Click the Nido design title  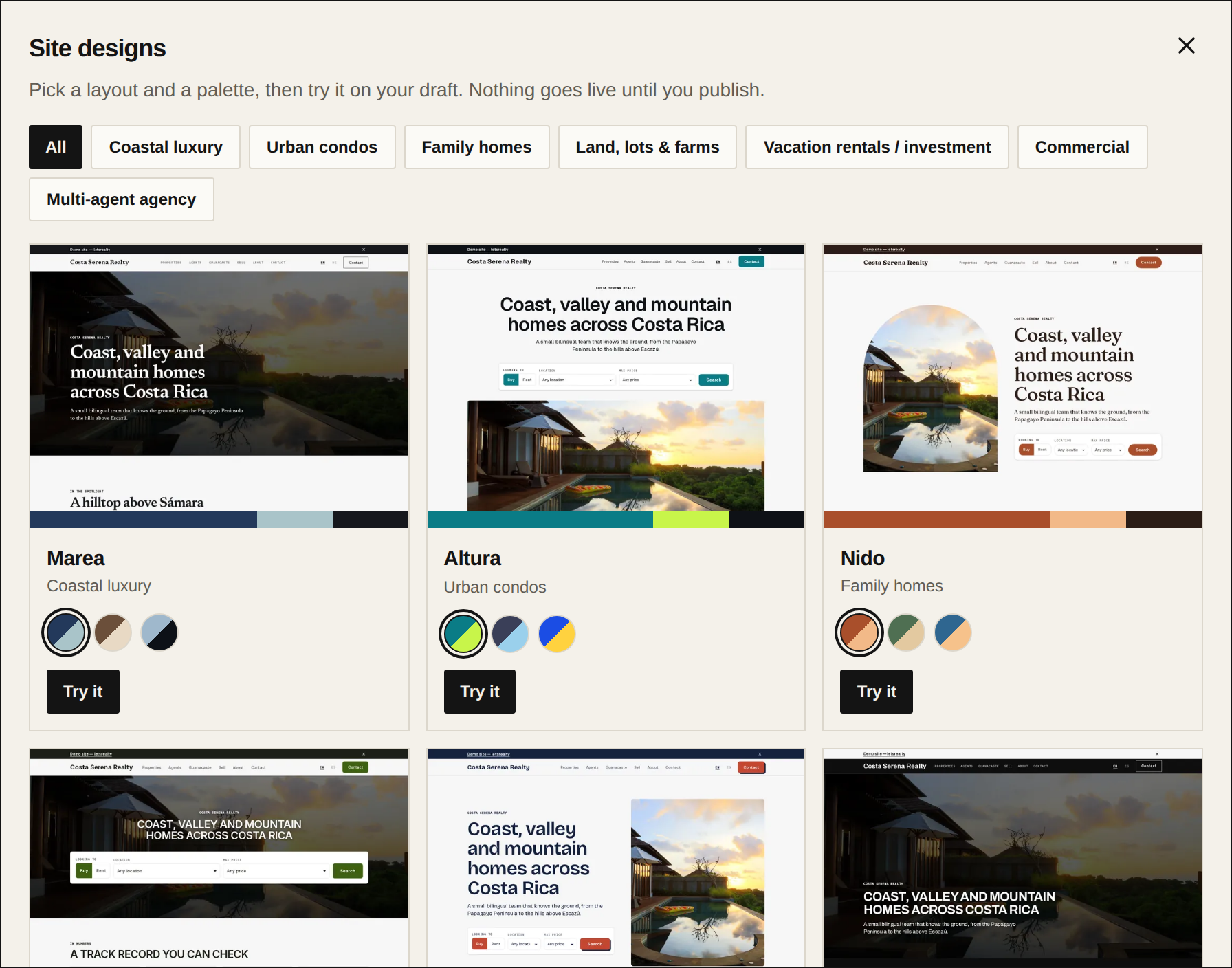pyautogui.click(x=863, y=558)
